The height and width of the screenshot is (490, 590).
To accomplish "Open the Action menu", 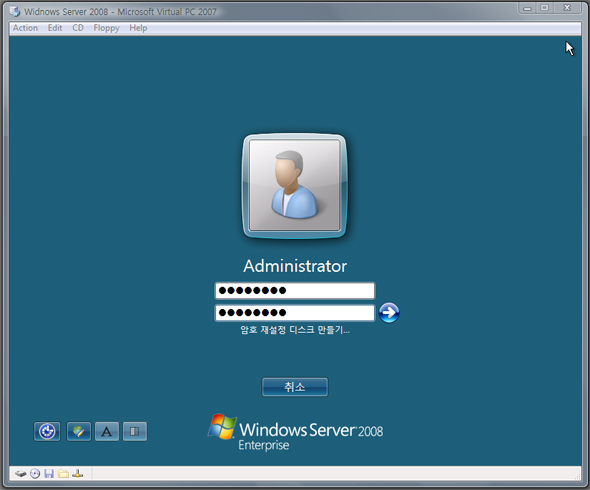I will pyautogui.click(x=25, y=28).
